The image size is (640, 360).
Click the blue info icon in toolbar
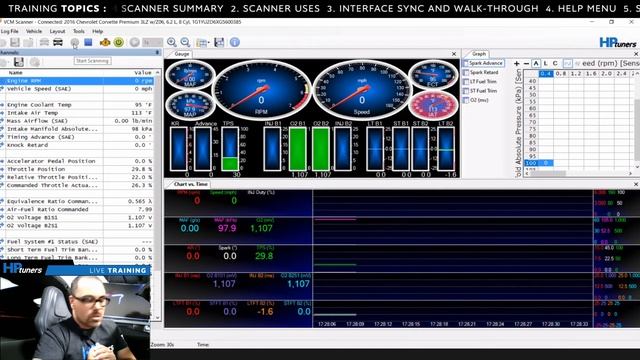[x=235, y=42]
